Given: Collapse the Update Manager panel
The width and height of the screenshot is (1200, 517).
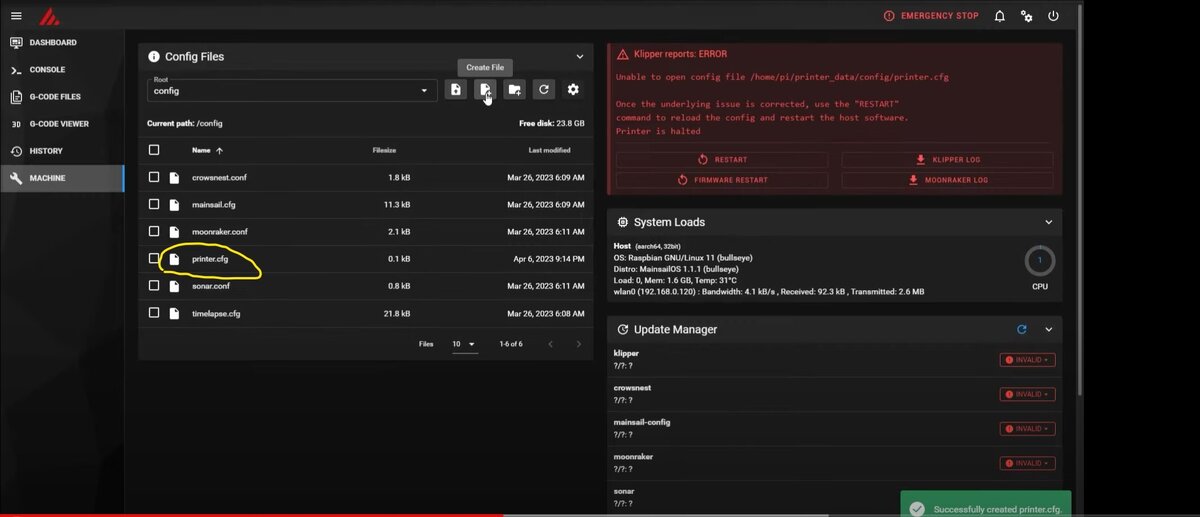Looking at the screenshot, I should tap(1049, 329).
